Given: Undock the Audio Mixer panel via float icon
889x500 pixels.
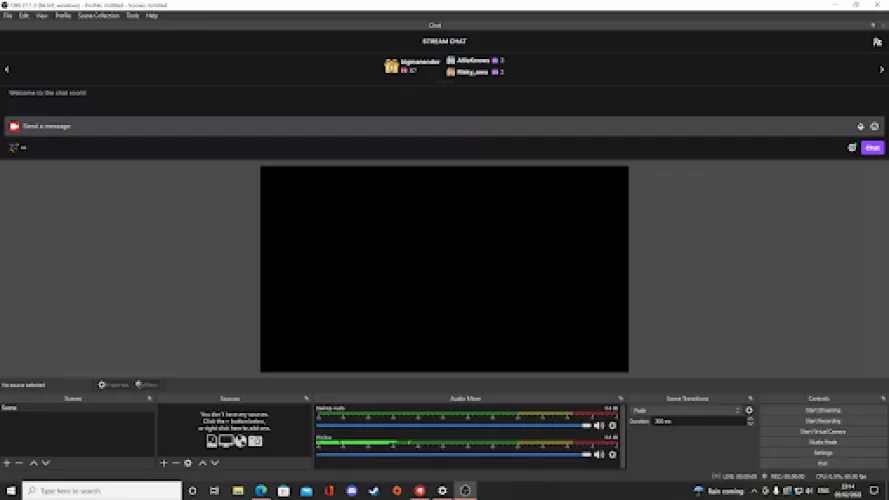Looking at the screenshot, I should pos(621,399).
